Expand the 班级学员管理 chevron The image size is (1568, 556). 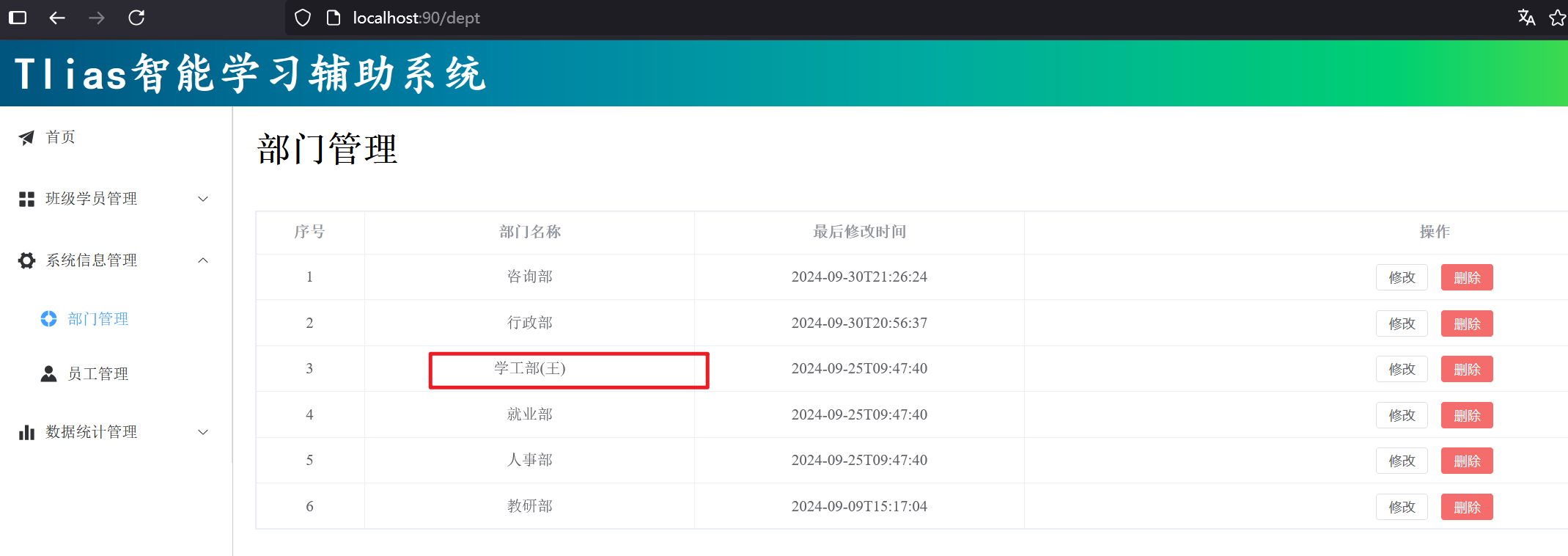point(203,199)
